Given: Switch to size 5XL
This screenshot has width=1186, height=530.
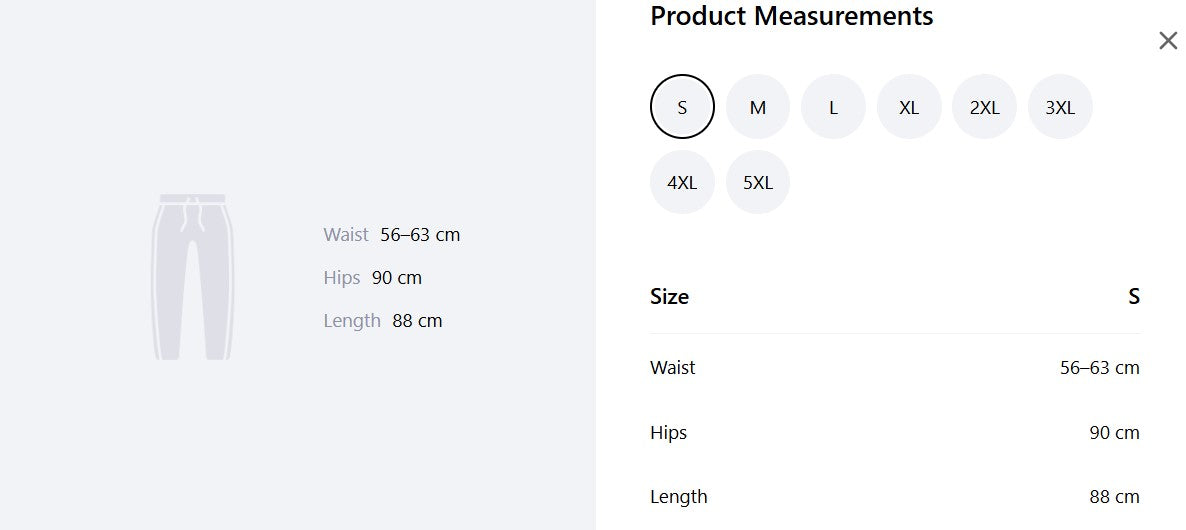Looking at the screenshot, I should pos(758,182).
